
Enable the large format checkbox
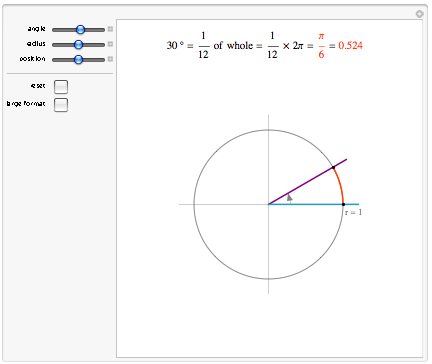click(x=61, y=105)
